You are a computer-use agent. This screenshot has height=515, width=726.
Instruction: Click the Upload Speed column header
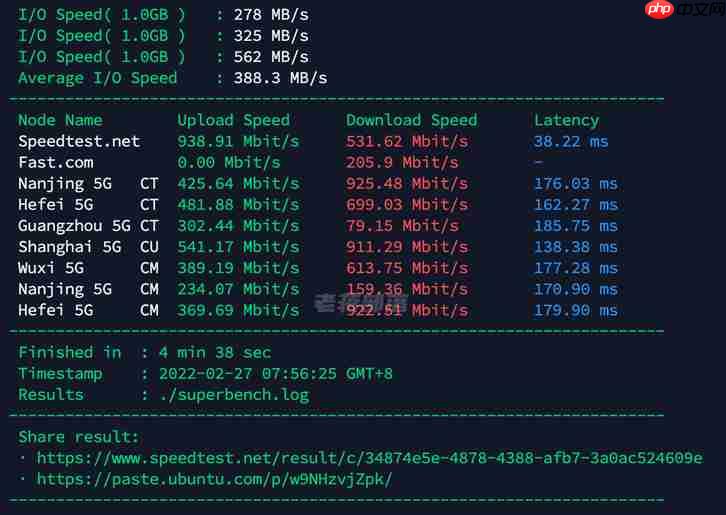[x=233, y=120]
